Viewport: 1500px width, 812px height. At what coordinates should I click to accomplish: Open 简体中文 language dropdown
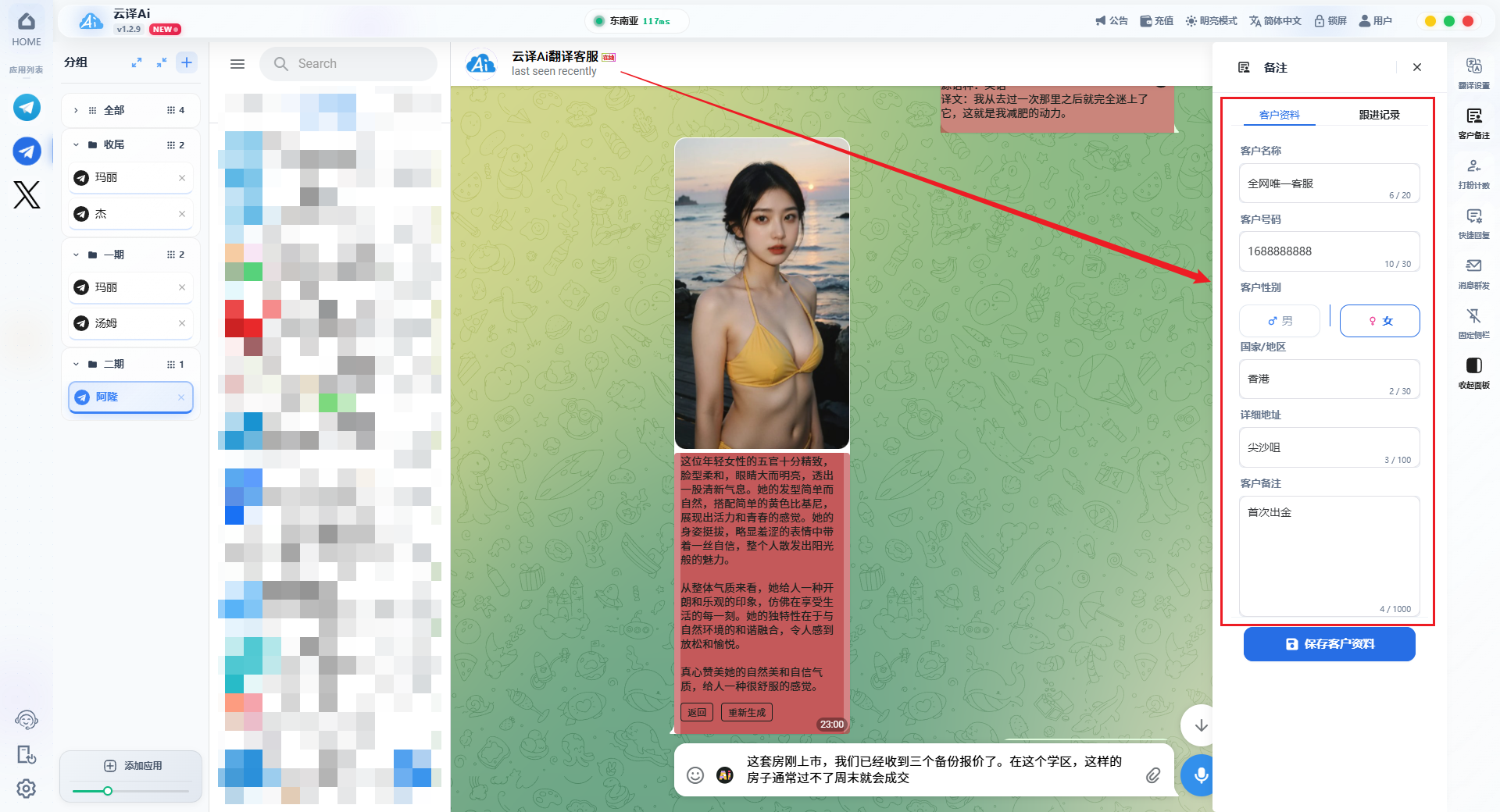coord(1275,21)
